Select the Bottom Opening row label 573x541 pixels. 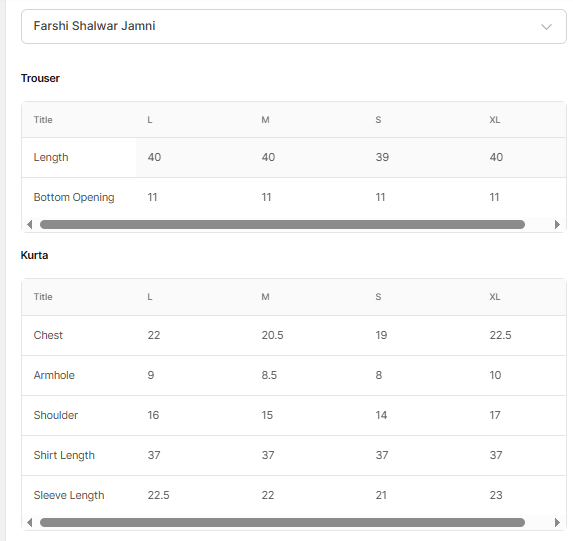(x=74, y=197)
